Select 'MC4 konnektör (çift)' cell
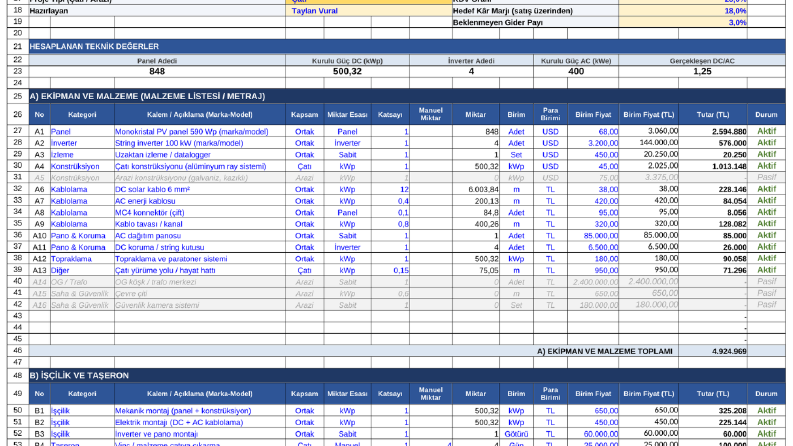 coord(200,212)
